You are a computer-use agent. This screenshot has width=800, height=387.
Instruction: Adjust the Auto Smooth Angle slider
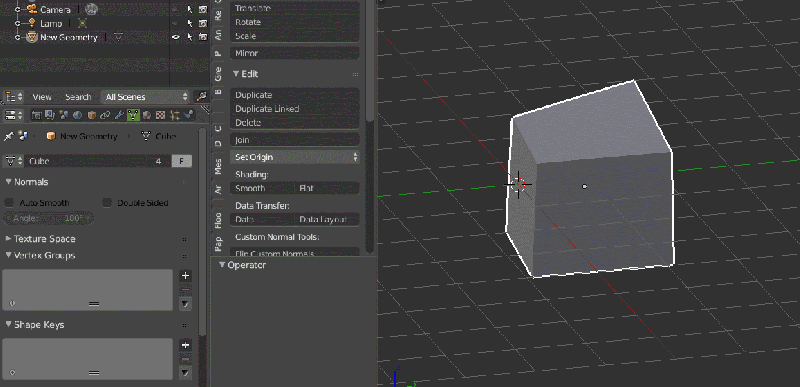[48, 218]
